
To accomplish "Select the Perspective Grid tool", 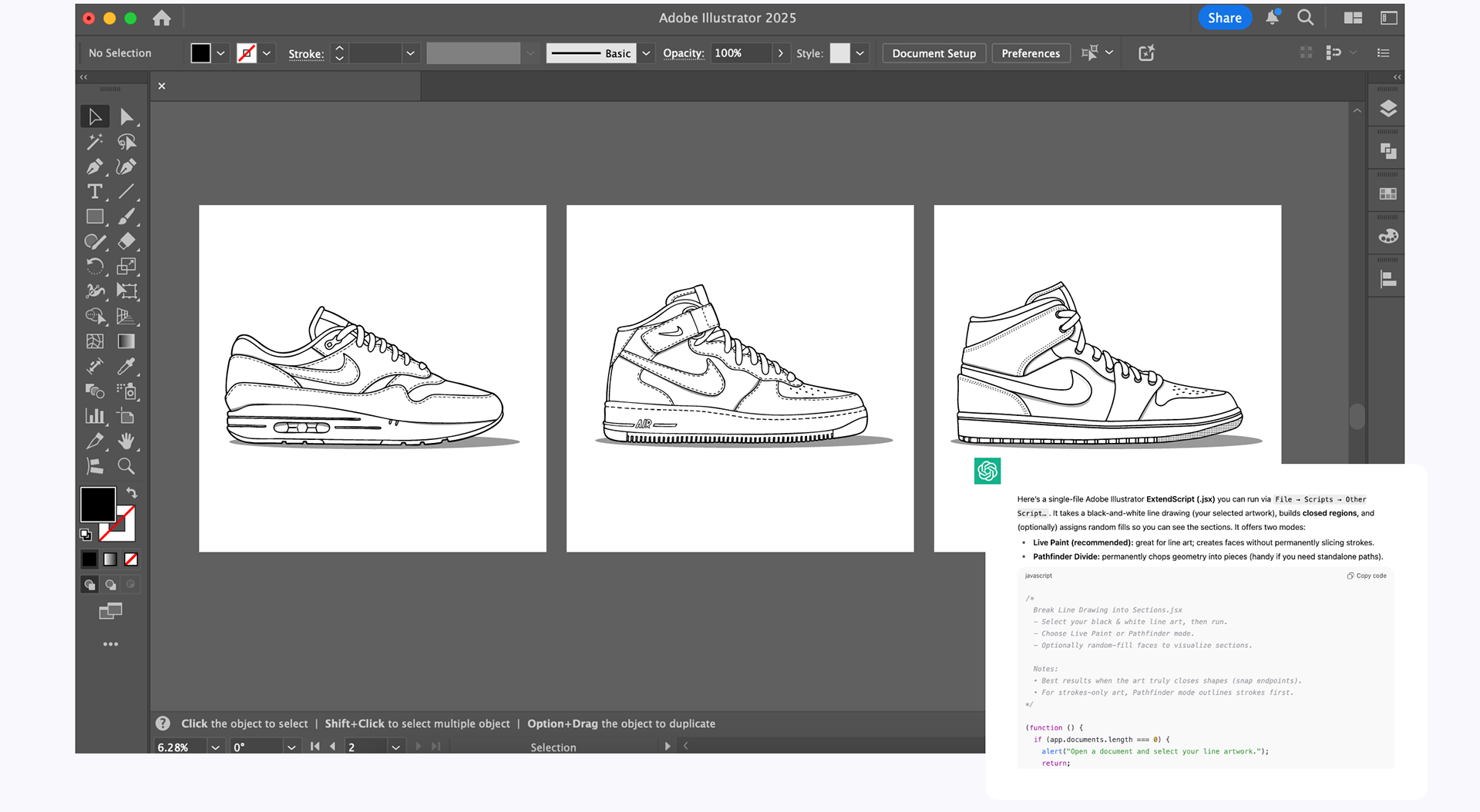I will click(x=126, y=316).
